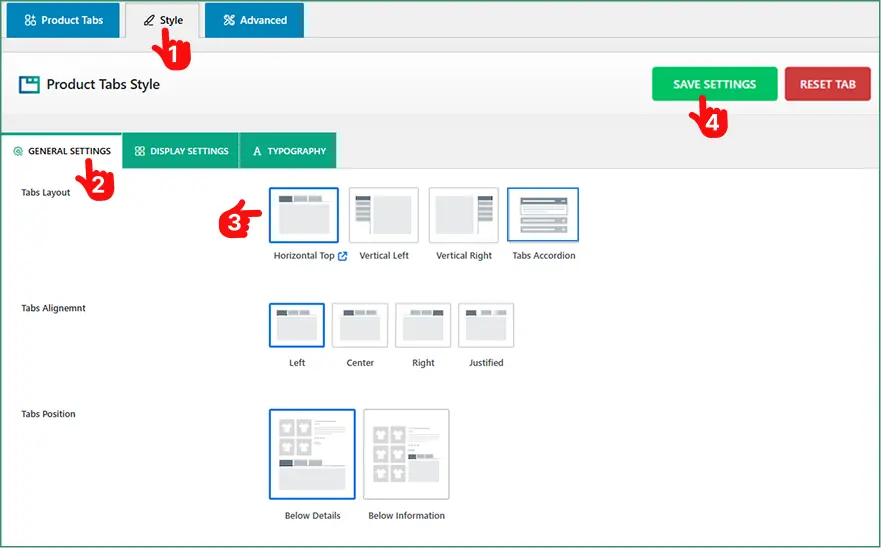Pick the Vertical Right layout icon
Screen dimensions: 881x548
(x=463, y=215)
